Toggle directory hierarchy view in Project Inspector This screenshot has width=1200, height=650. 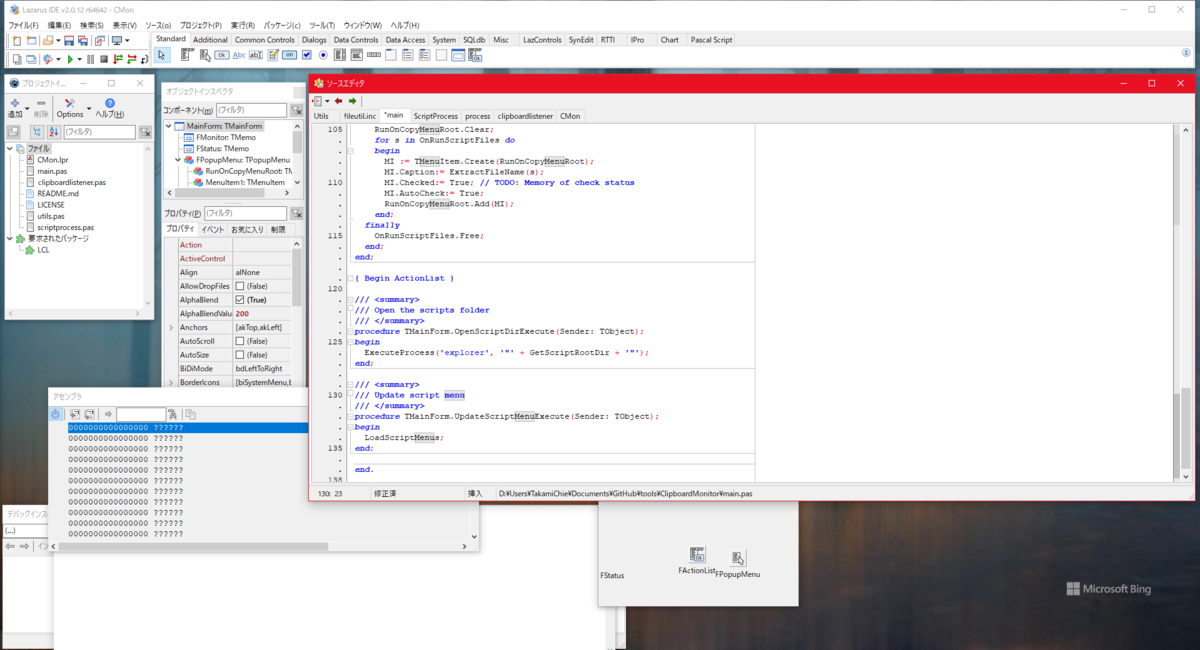tap(37, 132)
